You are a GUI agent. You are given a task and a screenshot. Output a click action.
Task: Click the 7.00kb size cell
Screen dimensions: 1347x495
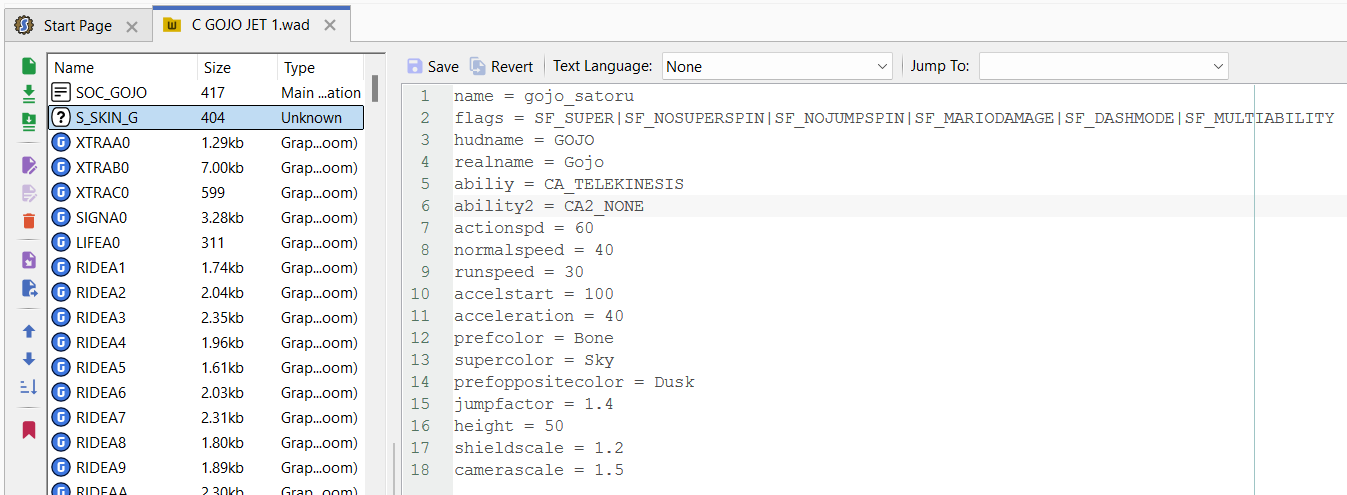[222, 167]
